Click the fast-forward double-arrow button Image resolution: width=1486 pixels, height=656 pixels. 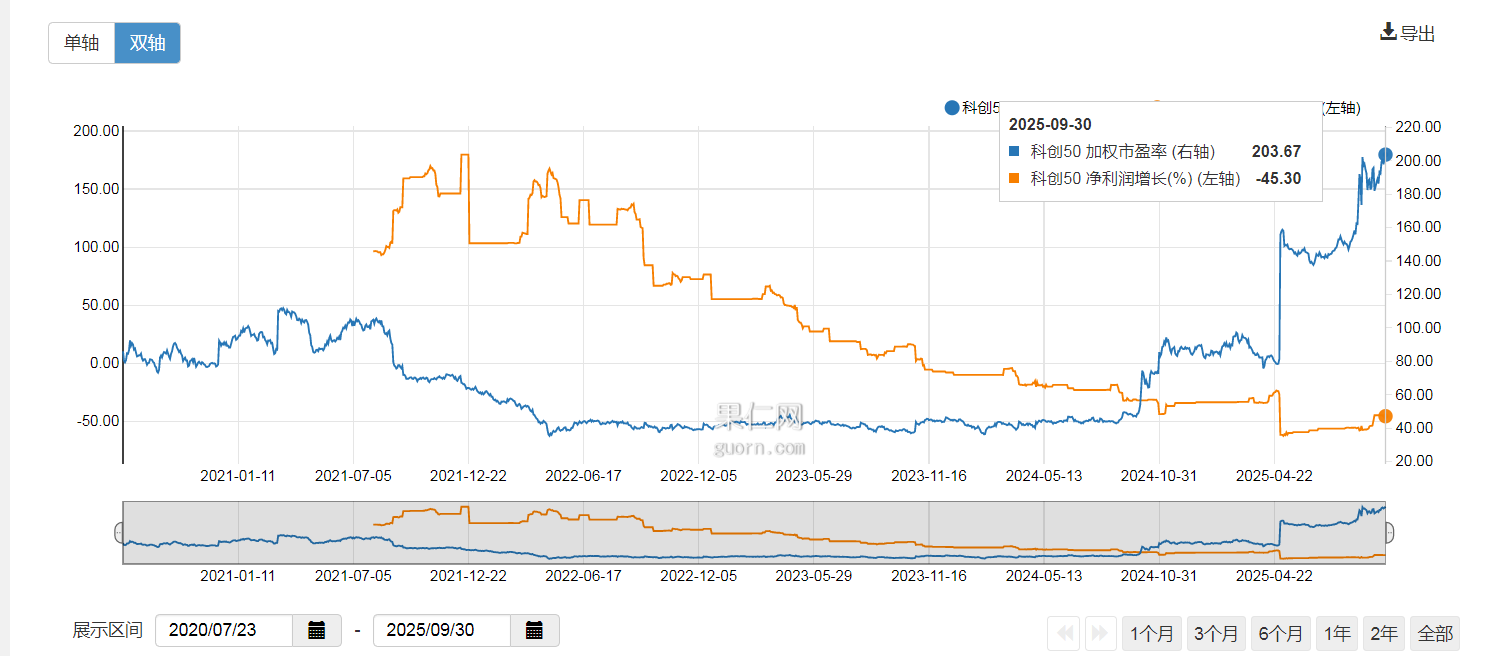pos(1100,633)
